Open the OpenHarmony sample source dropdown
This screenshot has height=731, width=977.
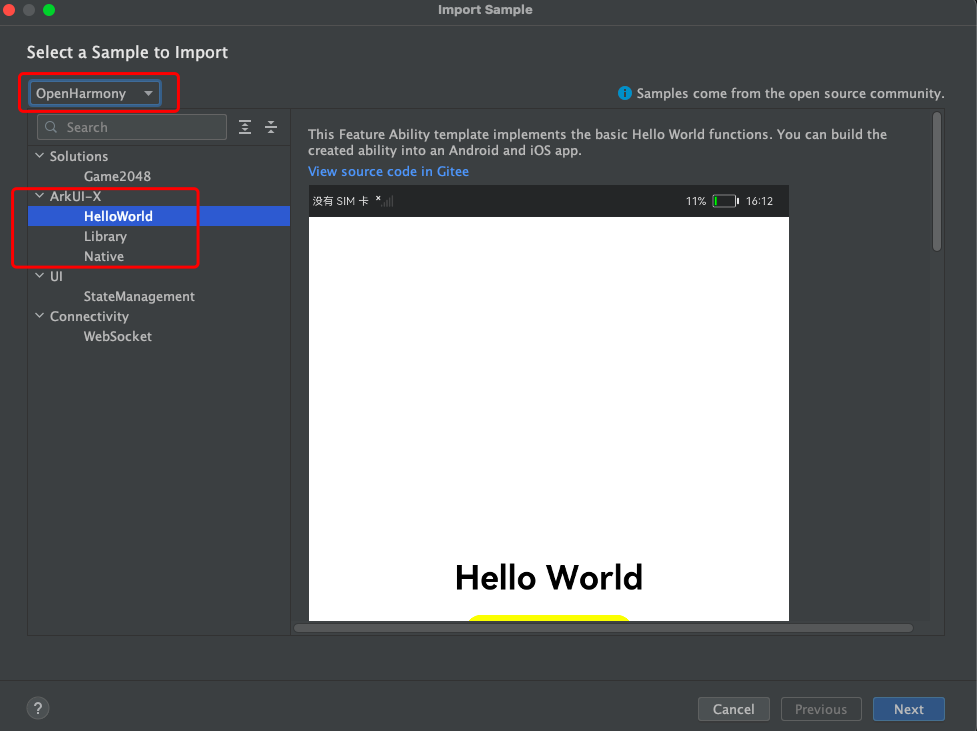pyautogui.click(x=95, y=93)
